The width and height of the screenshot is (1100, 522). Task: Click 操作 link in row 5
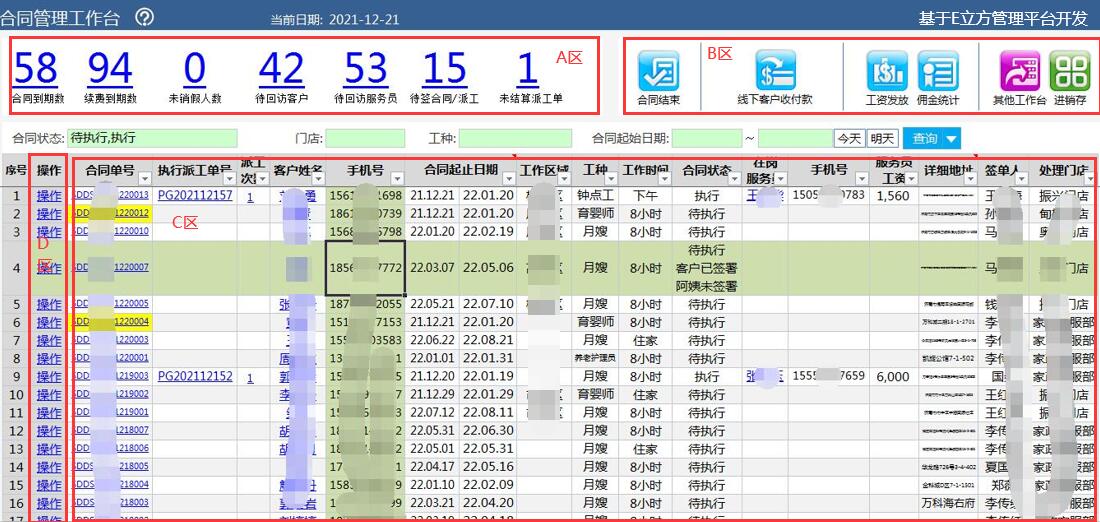point(48,305)
